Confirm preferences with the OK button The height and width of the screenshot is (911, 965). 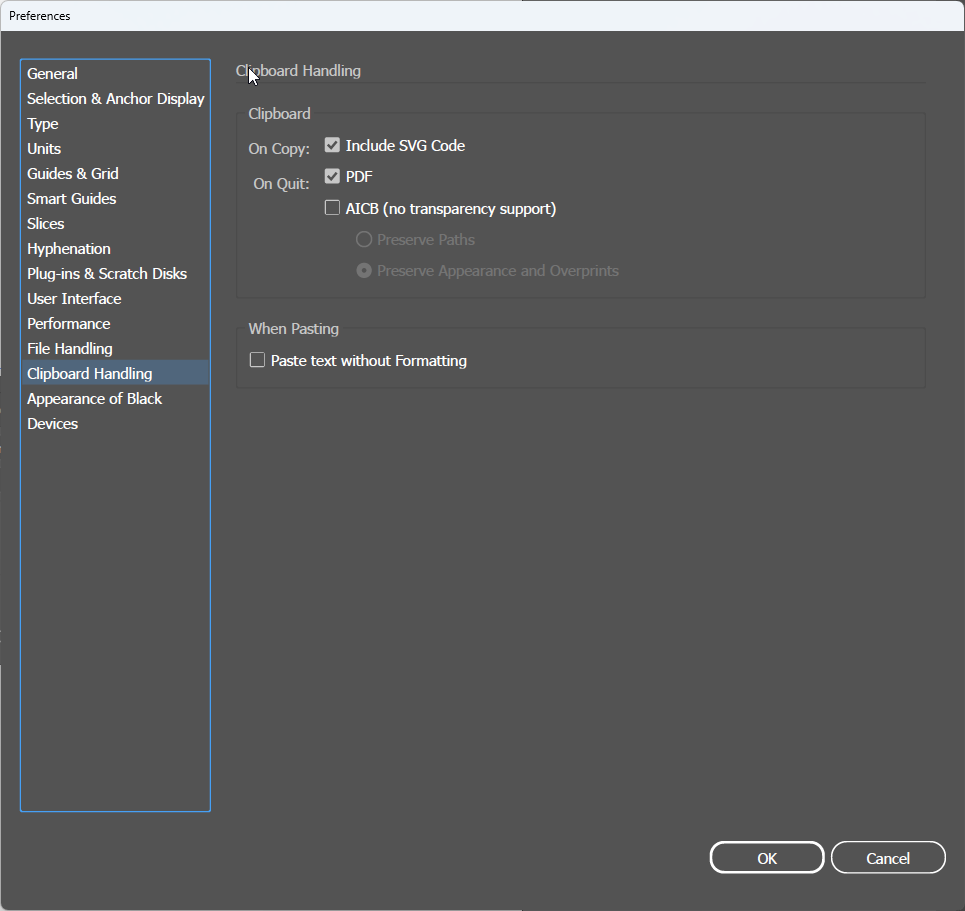click(x=766, y=857)
